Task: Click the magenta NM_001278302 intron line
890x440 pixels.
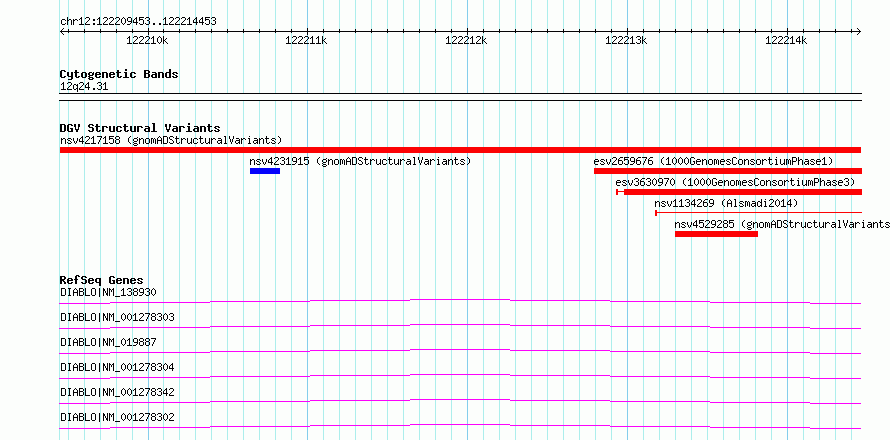Action: (x=460, y=426)
